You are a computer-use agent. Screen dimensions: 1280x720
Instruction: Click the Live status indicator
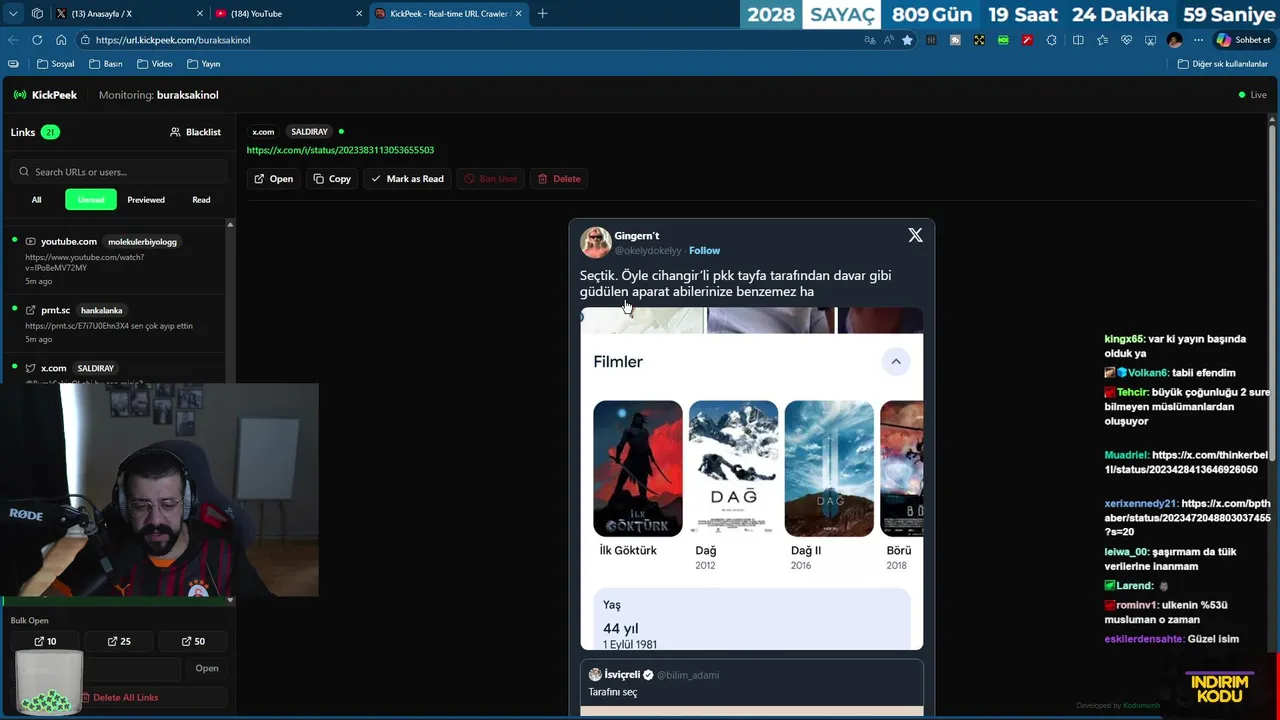(1253, 95)
